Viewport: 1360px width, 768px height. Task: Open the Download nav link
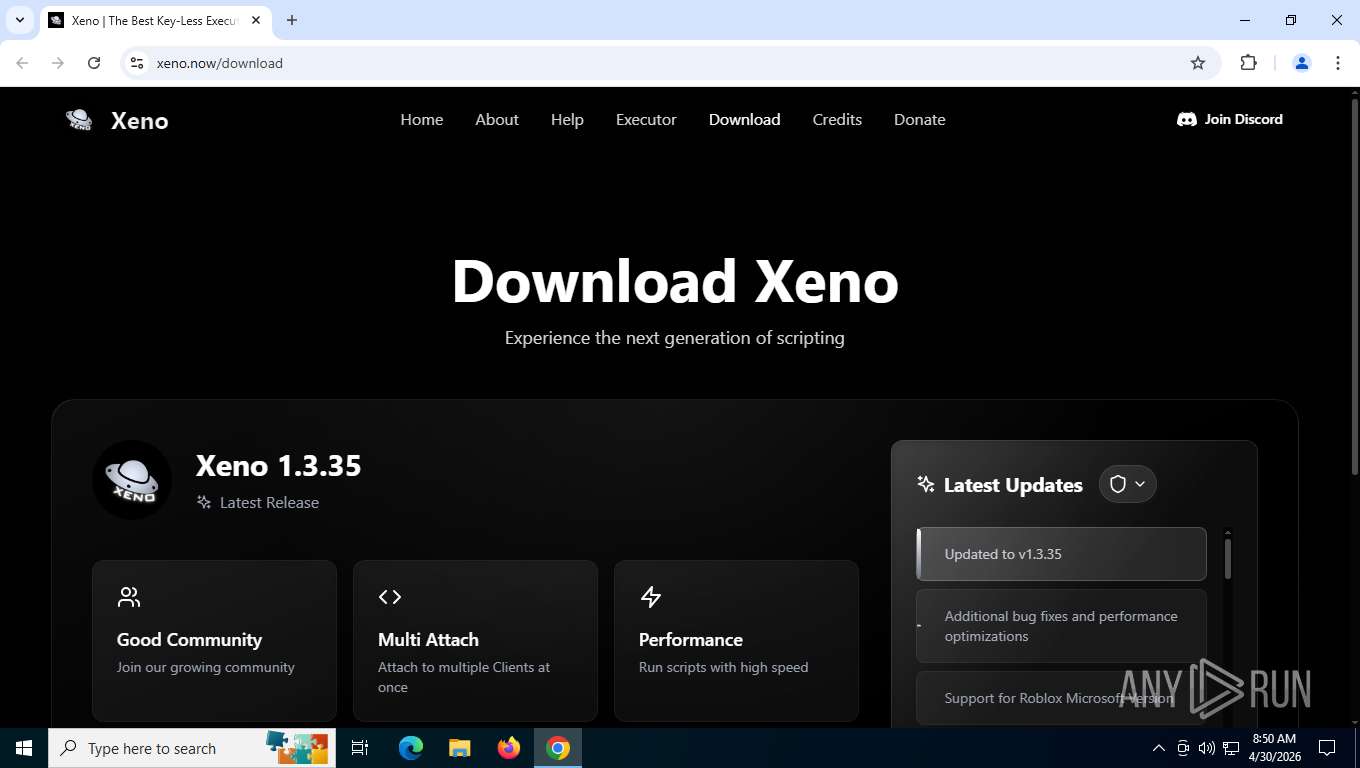tap(745, 119)
